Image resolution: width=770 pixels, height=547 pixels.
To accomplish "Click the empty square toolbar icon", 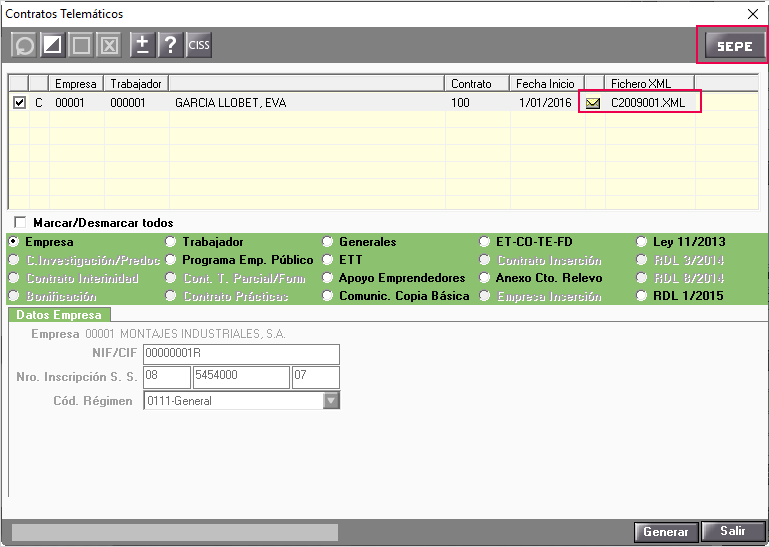I will point(81,45).
